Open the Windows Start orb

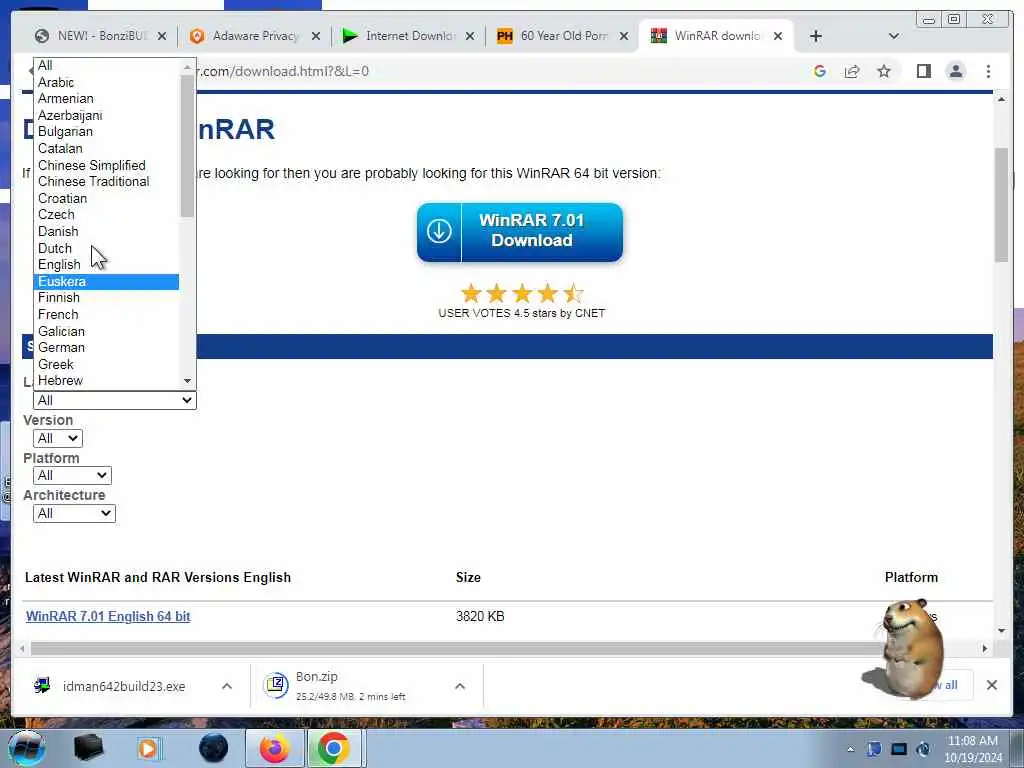point(26,748)
